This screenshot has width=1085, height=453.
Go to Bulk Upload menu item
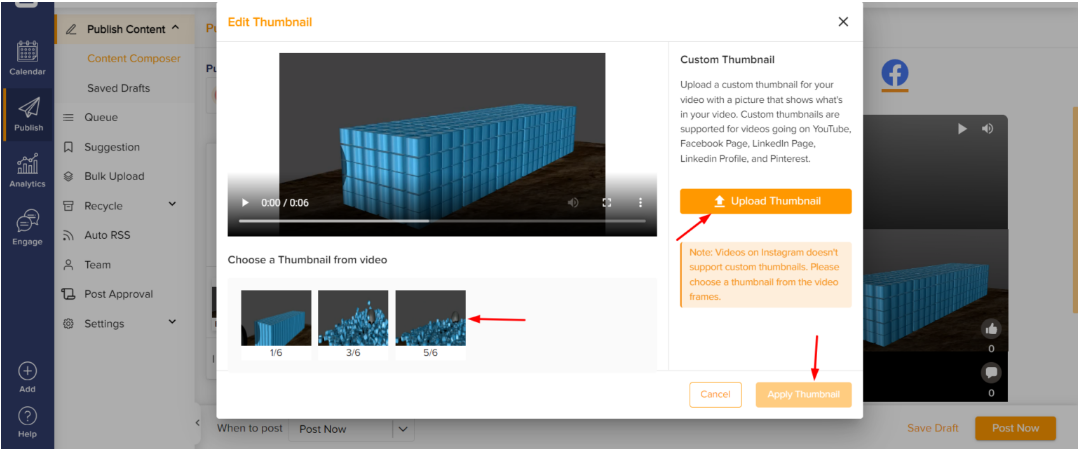coord(114,176)
